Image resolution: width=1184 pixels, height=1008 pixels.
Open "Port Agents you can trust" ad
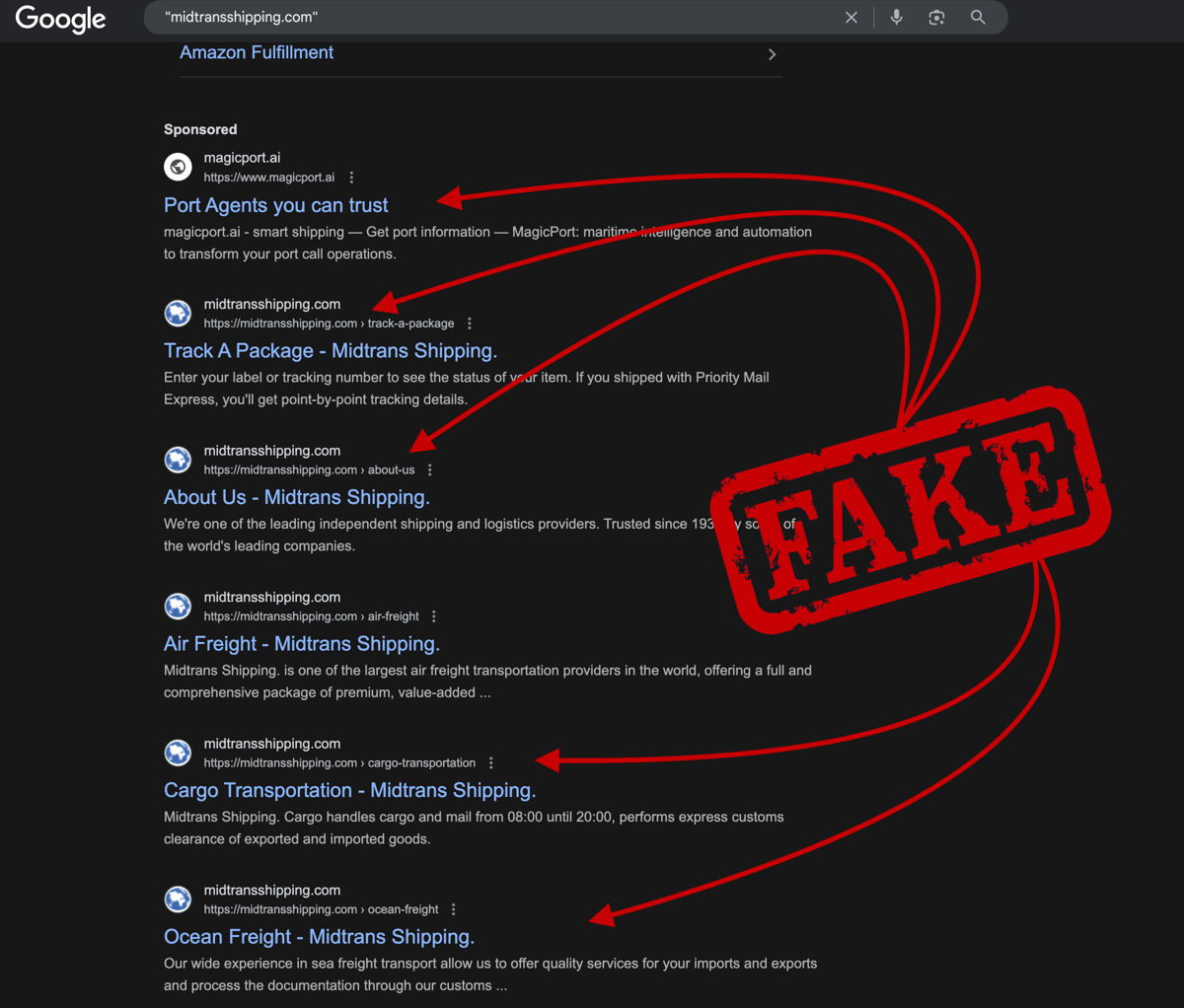tap(275, 205)
